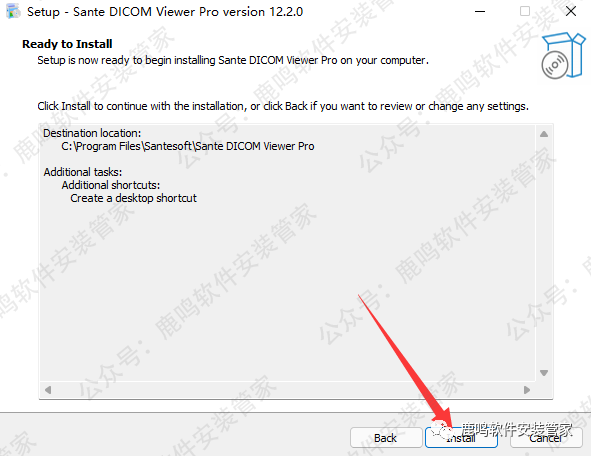Select the C:\Program Files\Santesoft path text
This screenshot has height=456, width=591.
tap(188, 146)
